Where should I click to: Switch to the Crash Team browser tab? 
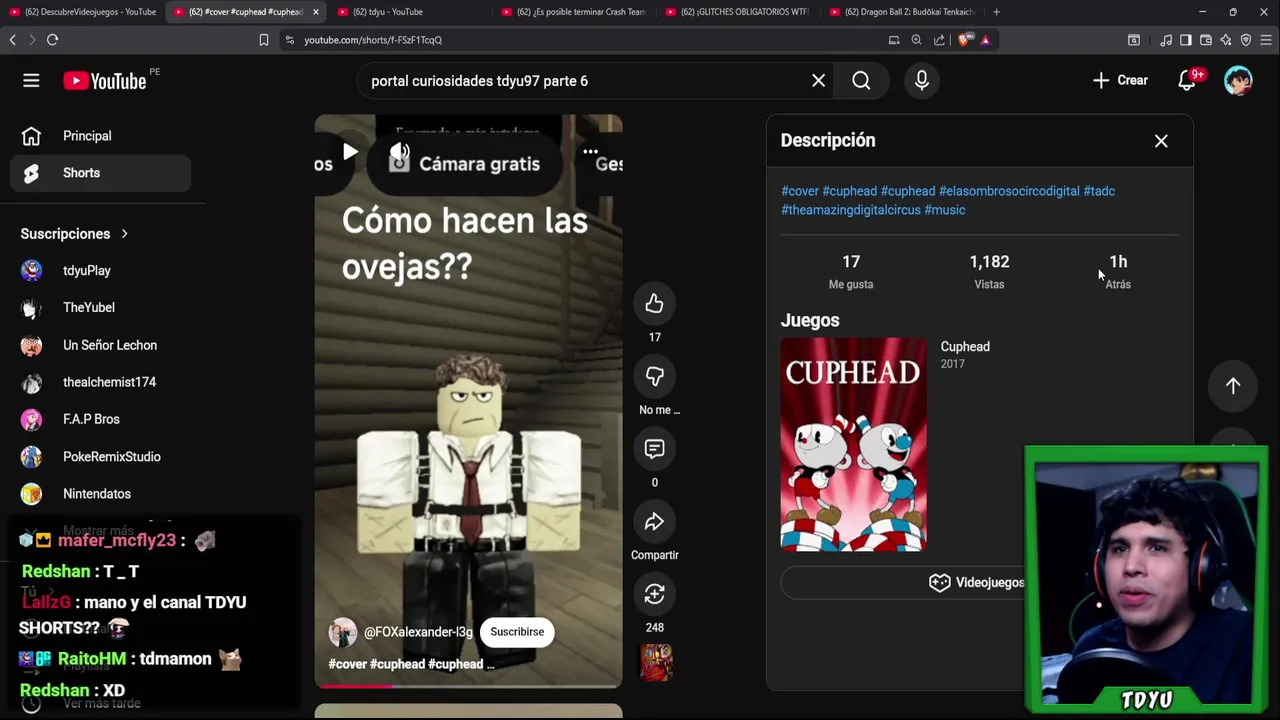click(x=574, y=12)
